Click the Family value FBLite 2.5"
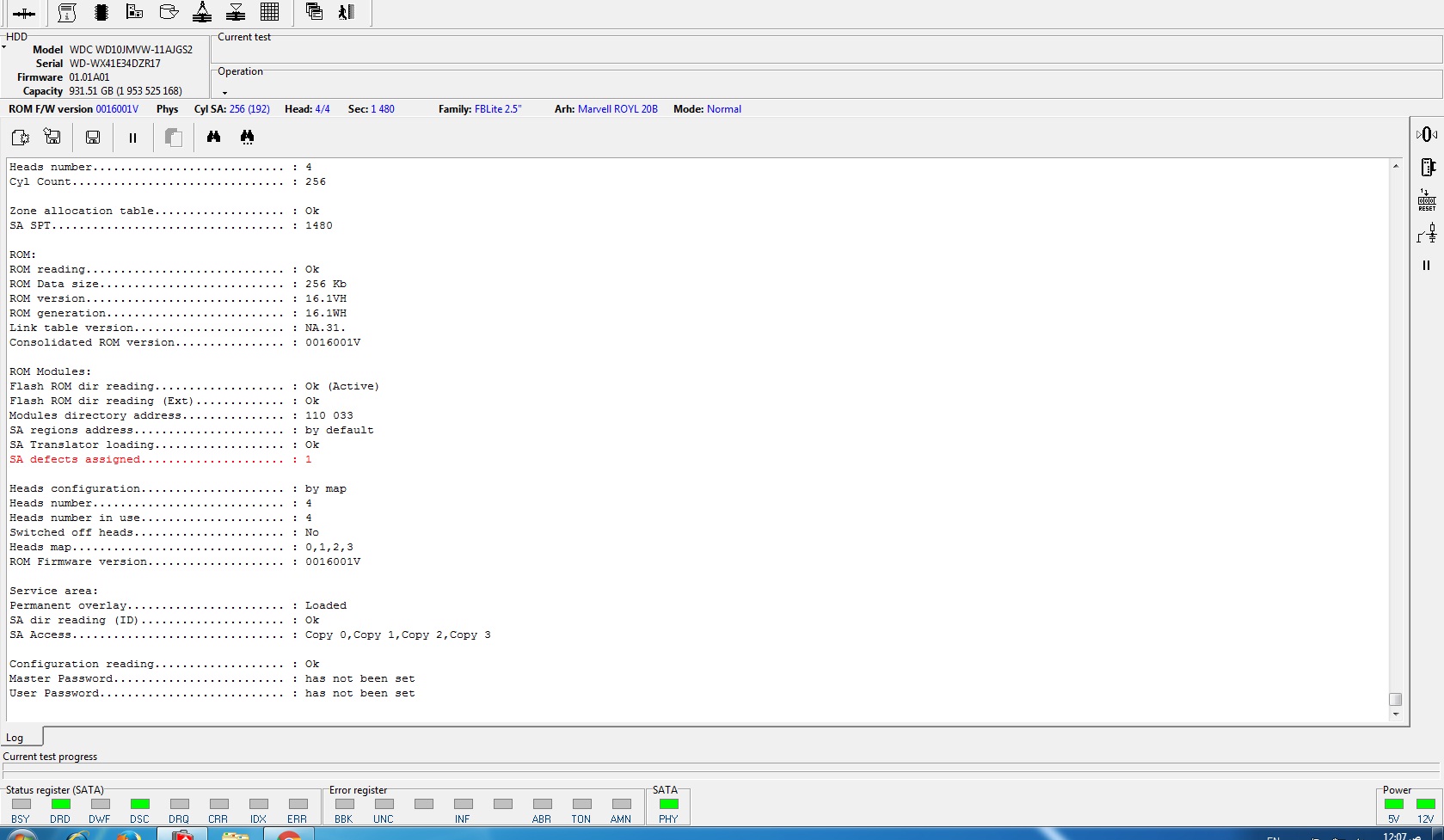This screenshot has height=840, width=1444. pyautogui.click(x=498, y=109)
